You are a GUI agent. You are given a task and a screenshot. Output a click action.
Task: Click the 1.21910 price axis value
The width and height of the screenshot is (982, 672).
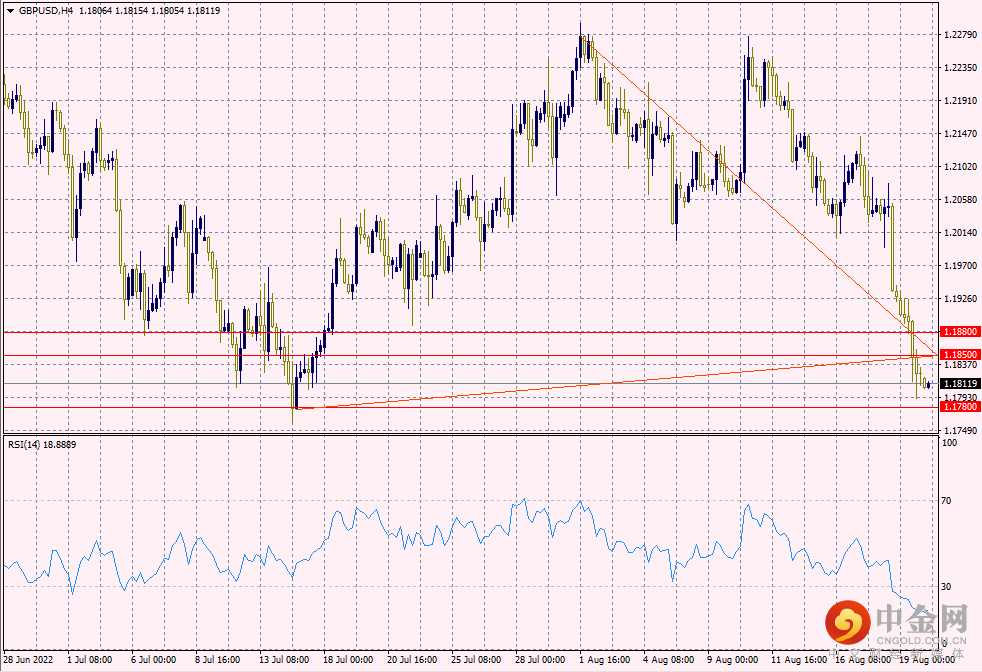click(x=960, y=101)
